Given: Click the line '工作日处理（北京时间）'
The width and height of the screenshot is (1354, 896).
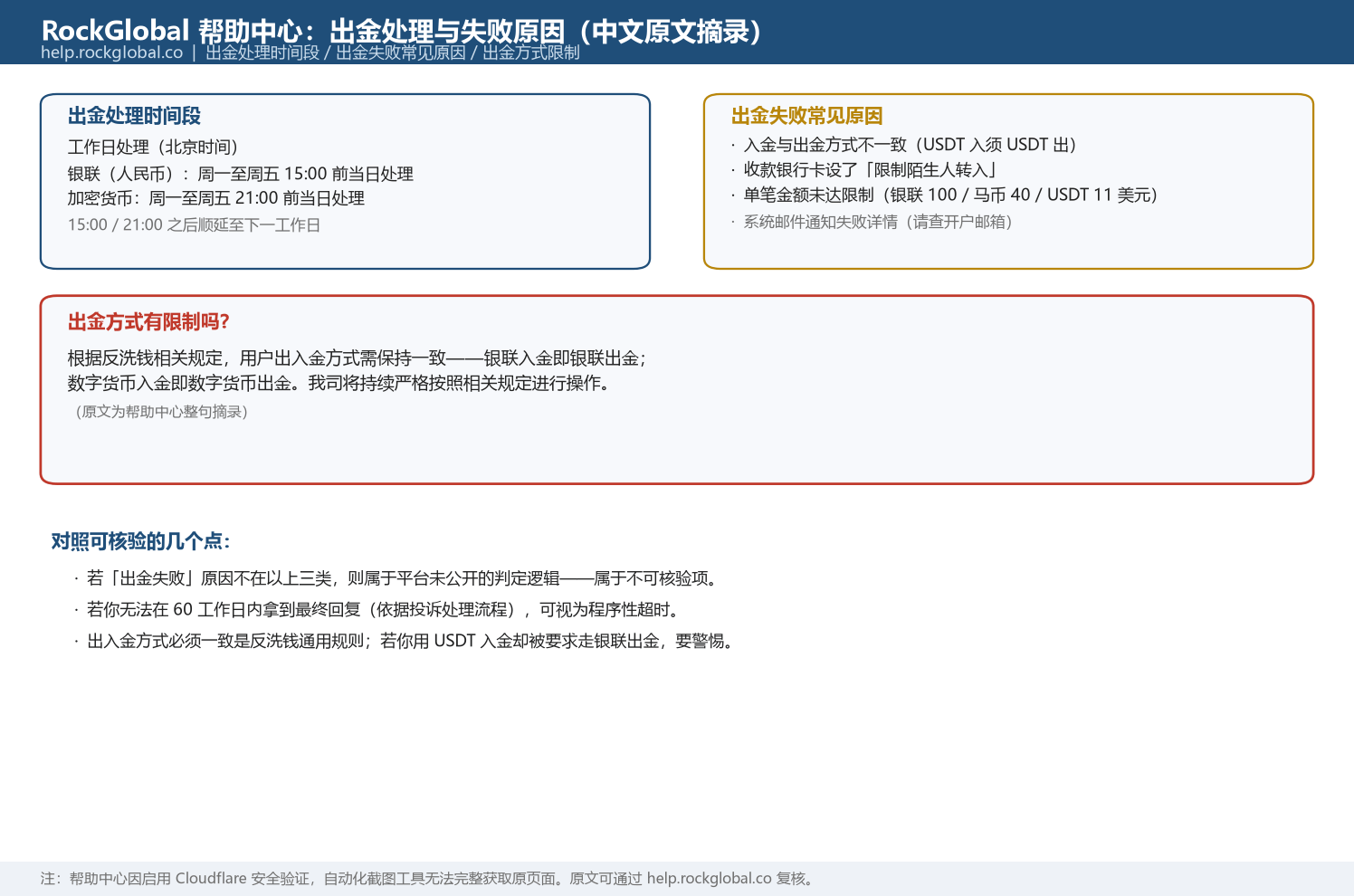Looking at the screenshot, I should pyautogui.click(x=153, y=148).
